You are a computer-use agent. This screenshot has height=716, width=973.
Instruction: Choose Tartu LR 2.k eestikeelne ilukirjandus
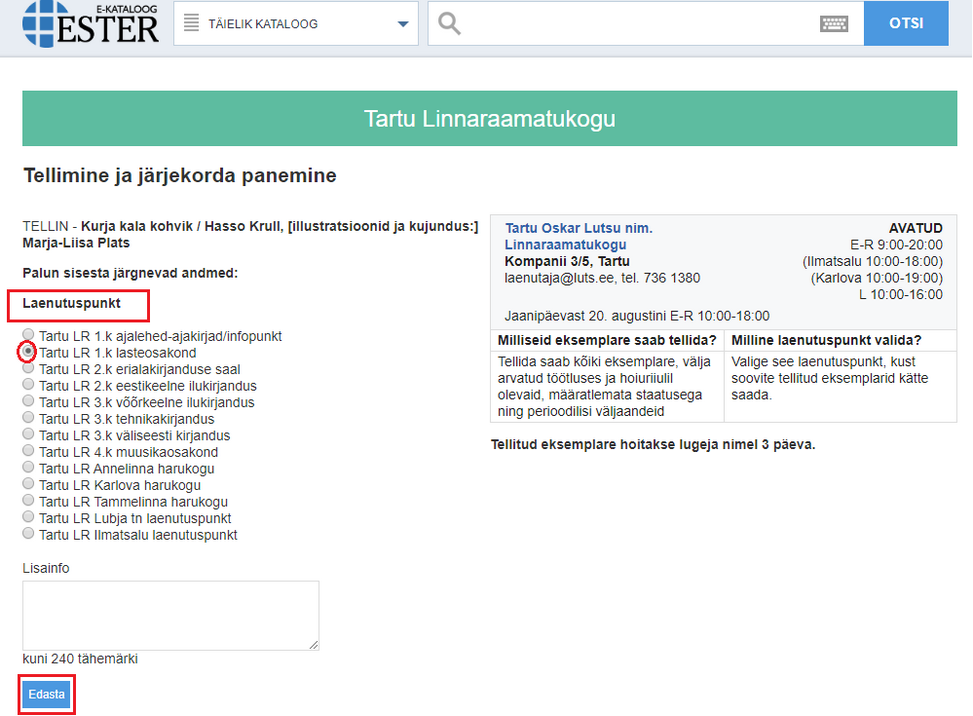(x=28, y=385)
